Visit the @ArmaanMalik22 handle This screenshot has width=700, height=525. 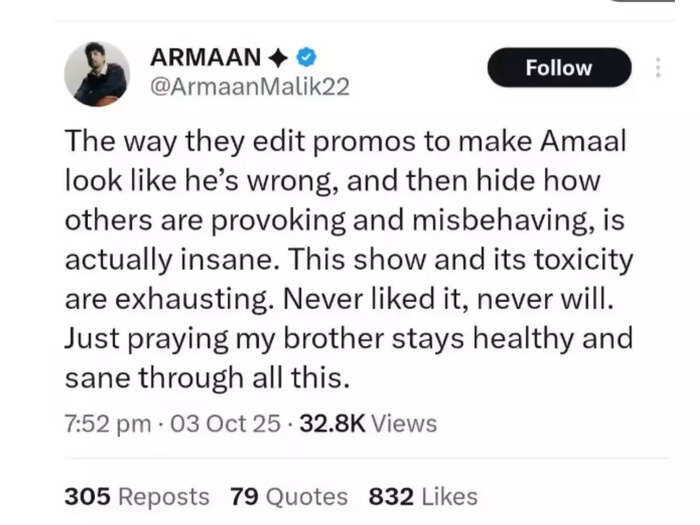(x=250, y=87)
